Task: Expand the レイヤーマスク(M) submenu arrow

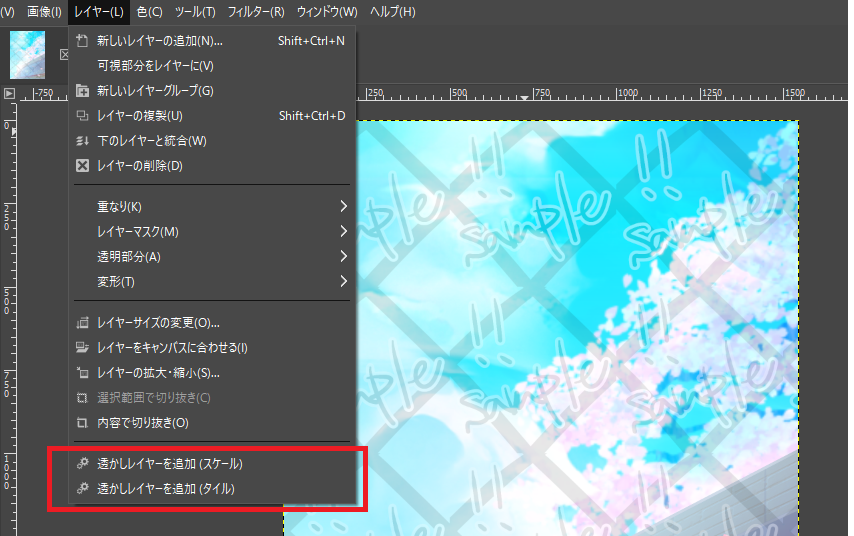Action: click(343, 232)
